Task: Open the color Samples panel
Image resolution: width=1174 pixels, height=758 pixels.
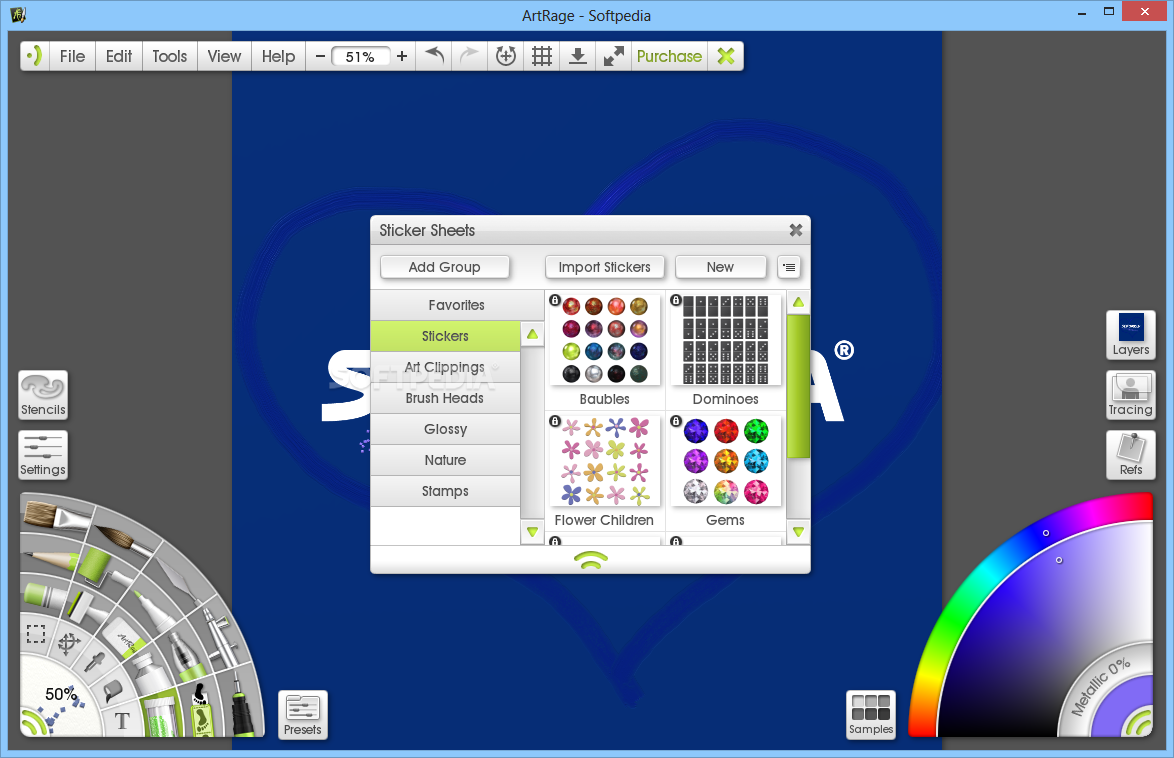Action: tap(871, 715)
